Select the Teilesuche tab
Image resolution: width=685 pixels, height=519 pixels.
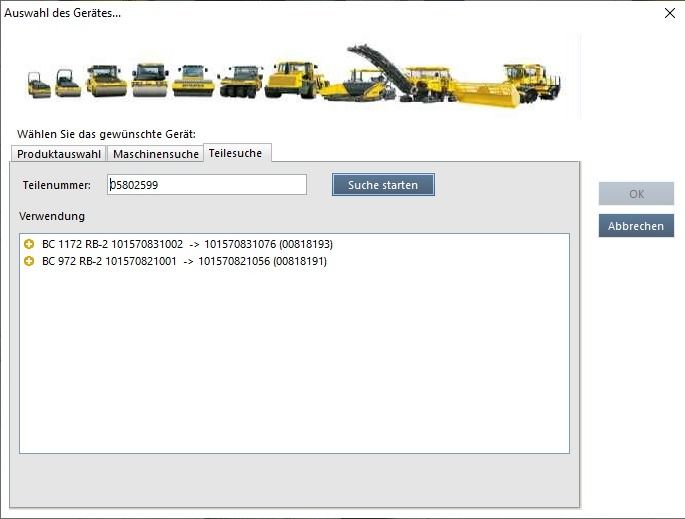[238, 153]
